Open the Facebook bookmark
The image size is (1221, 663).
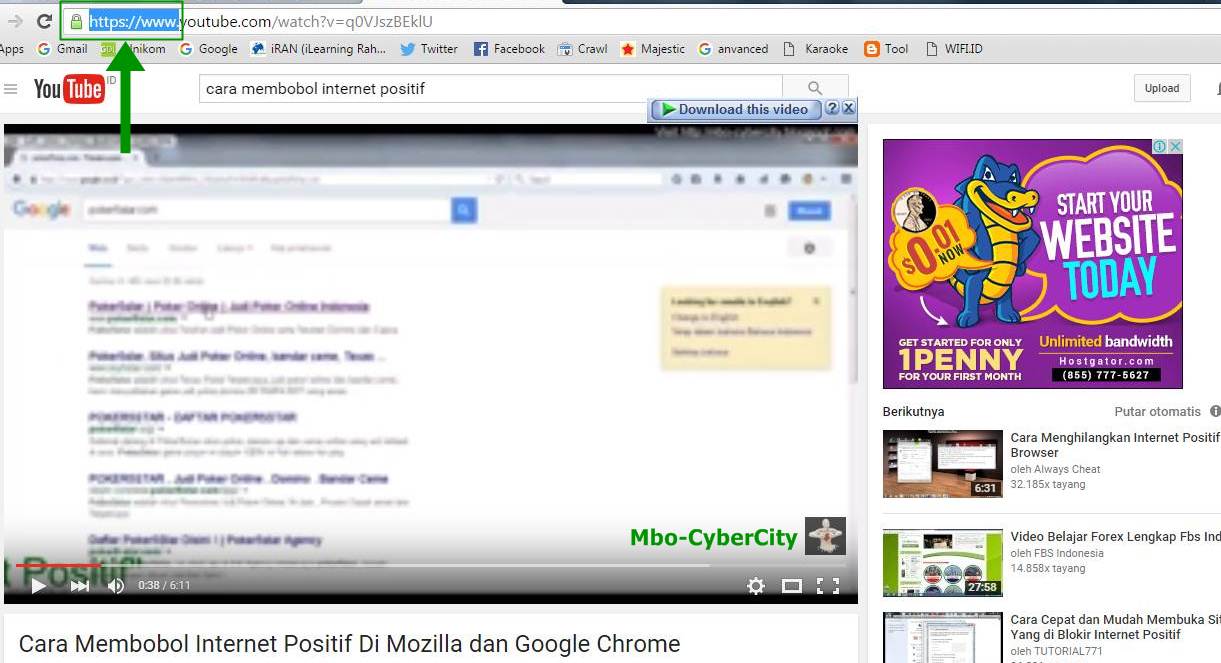tap(509, 48)
